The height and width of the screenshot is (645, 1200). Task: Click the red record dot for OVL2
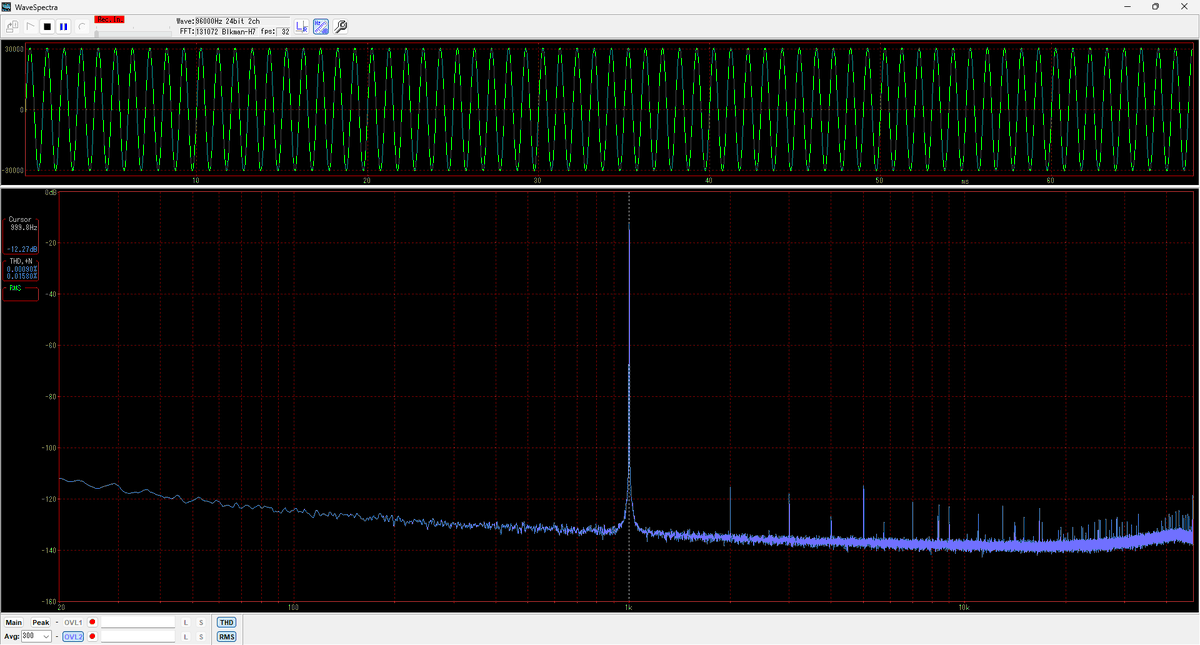[x=92, y=636]
